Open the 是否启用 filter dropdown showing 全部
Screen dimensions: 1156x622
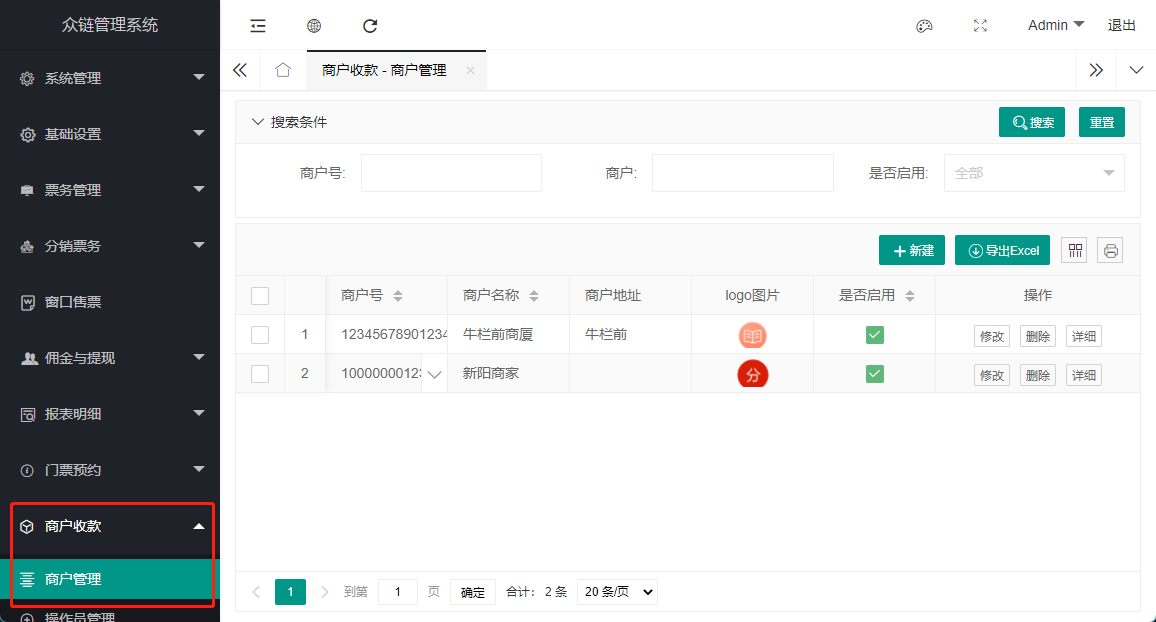[x=1034, y=172]
